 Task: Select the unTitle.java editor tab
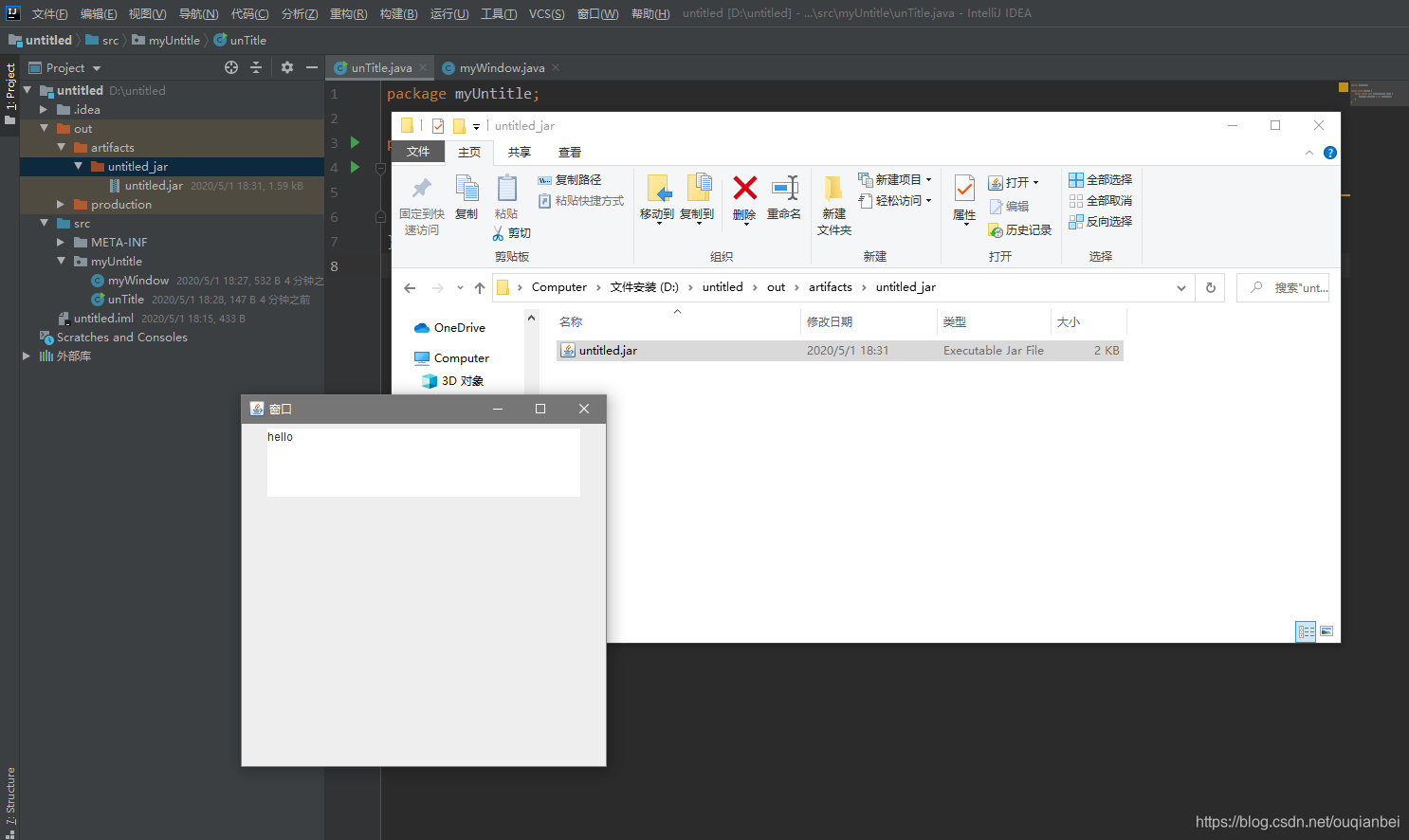381,68
